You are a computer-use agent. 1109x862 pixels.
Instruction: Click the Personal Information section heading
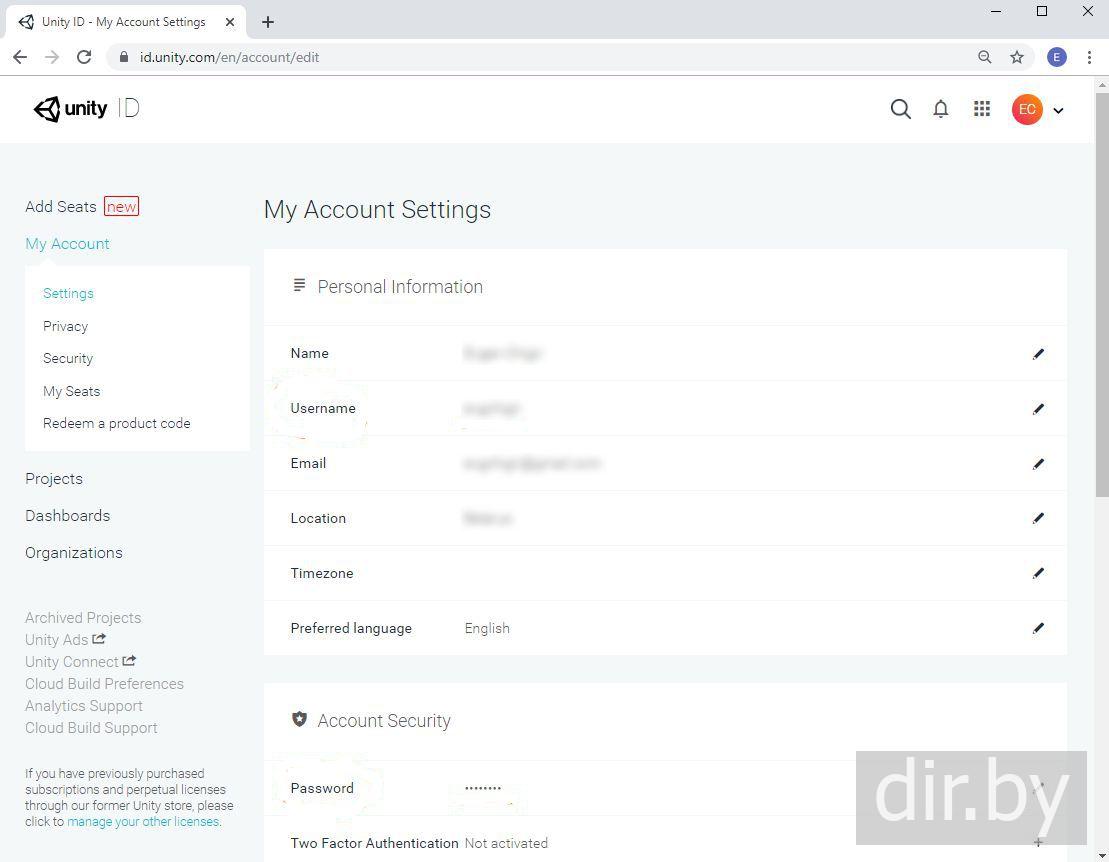pyautogui.click(x=400, y=287)
